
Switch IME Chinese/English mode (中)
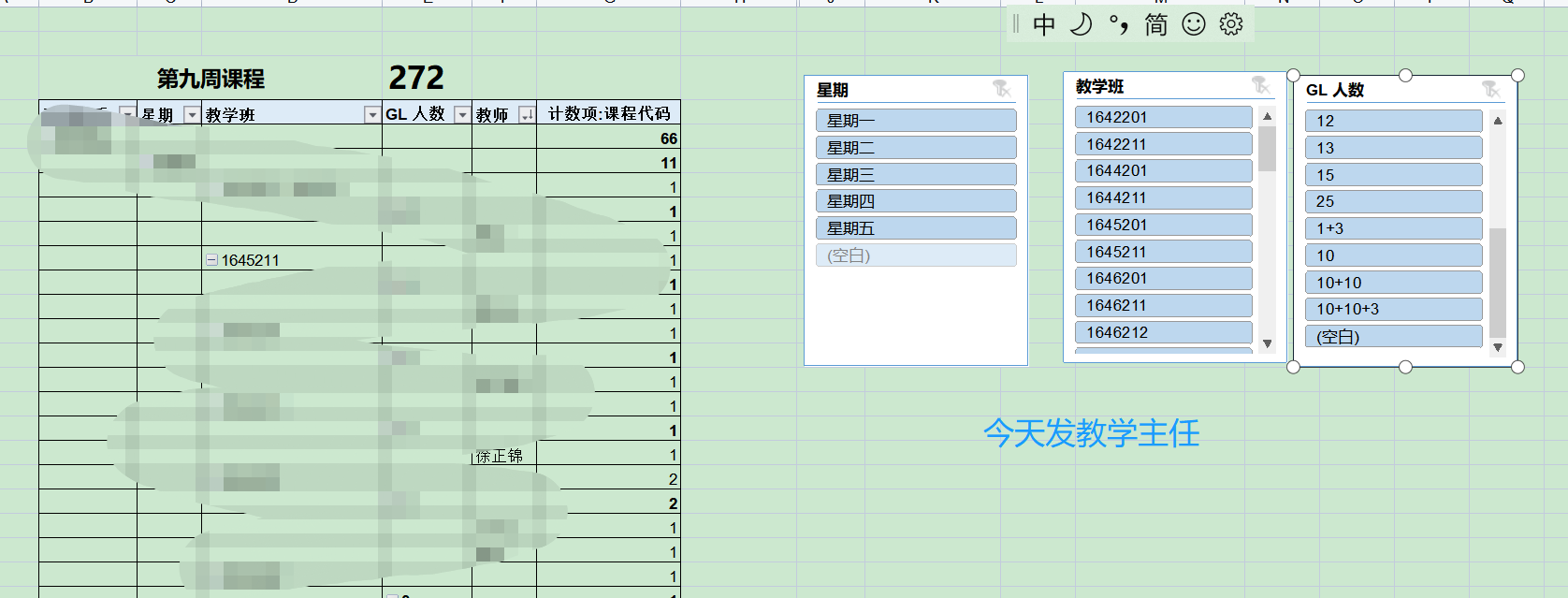tap(1044, 24)
